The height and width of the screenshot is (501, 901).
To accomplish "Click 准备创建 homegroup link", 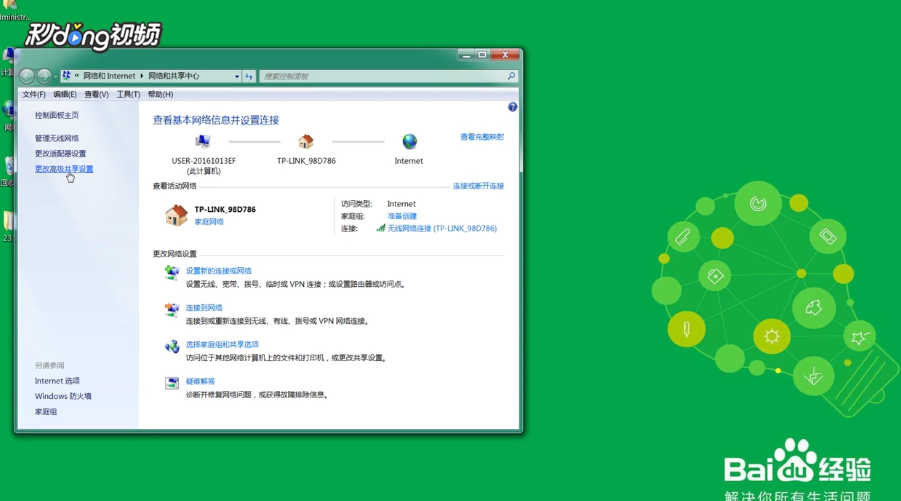I will 402,216.
